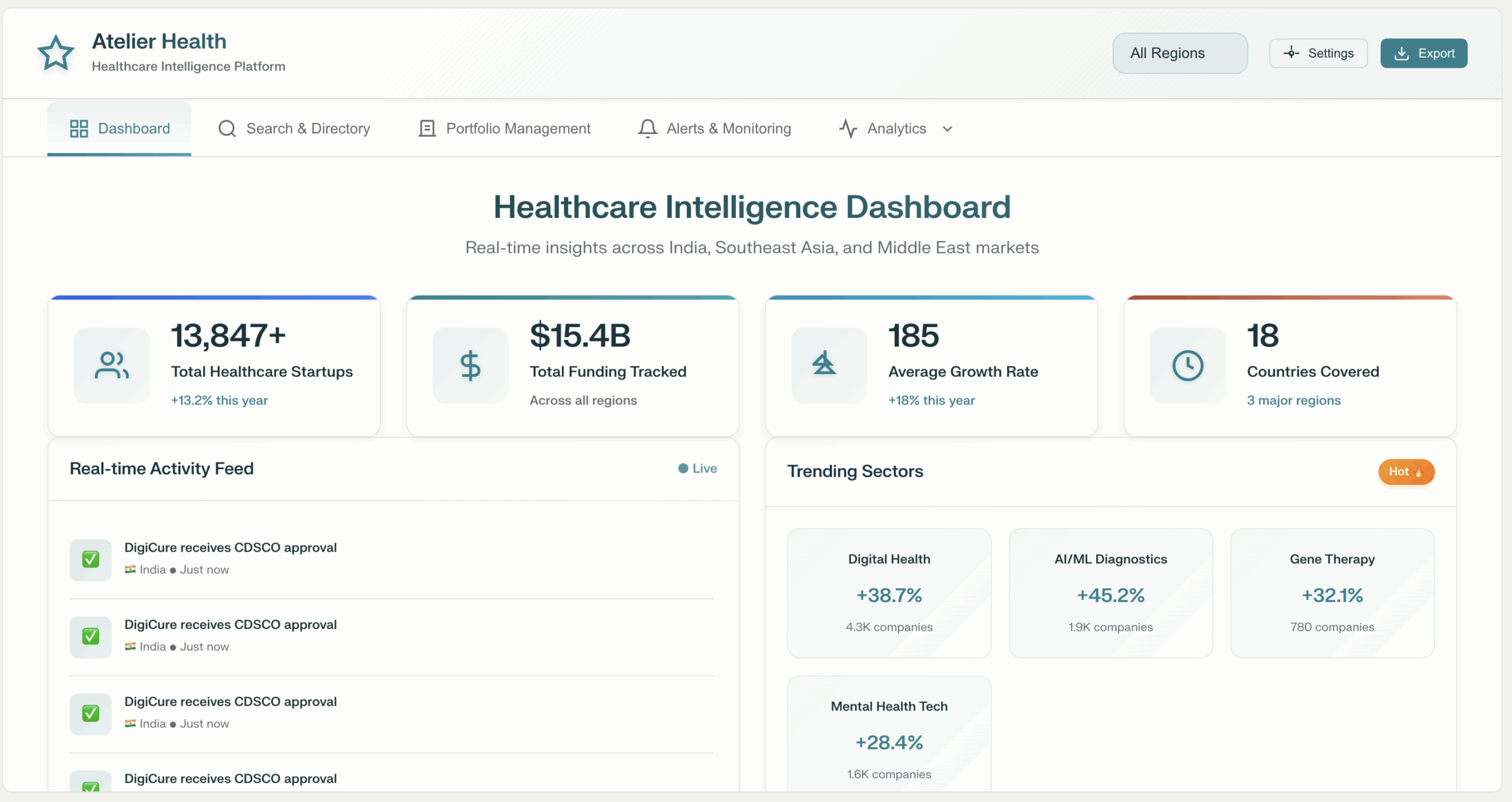The width and height of the screenshot is (1512, 802).
Task: Click the dollar sign icon on Total Funding card
Action: click(470, 366)
